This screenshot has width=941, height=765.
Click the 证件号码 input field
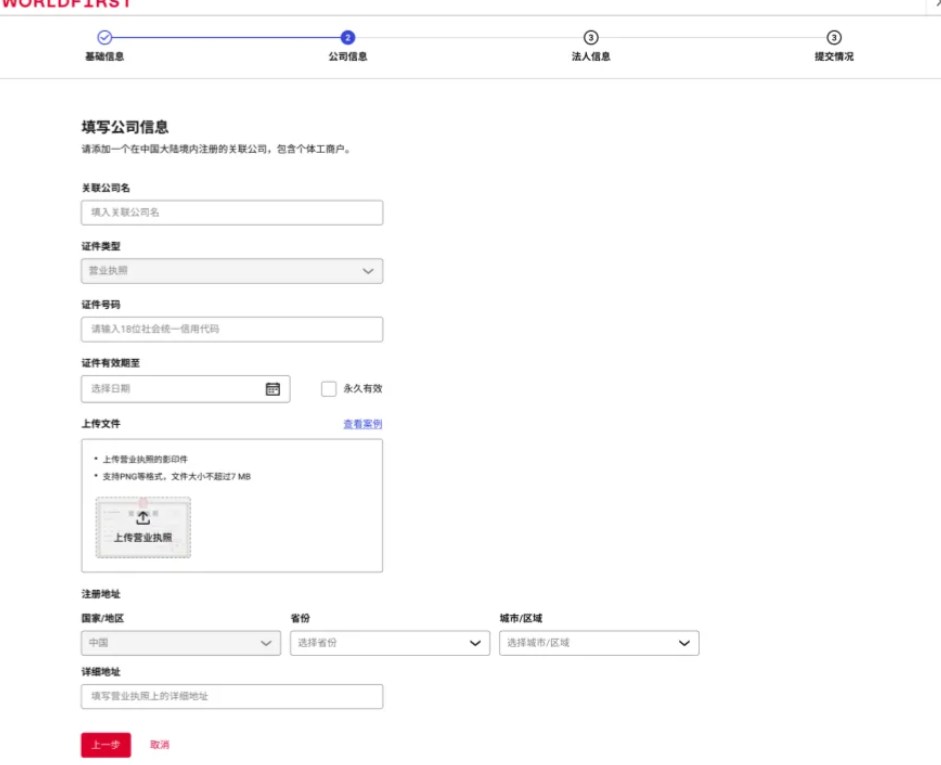point(231,329)
